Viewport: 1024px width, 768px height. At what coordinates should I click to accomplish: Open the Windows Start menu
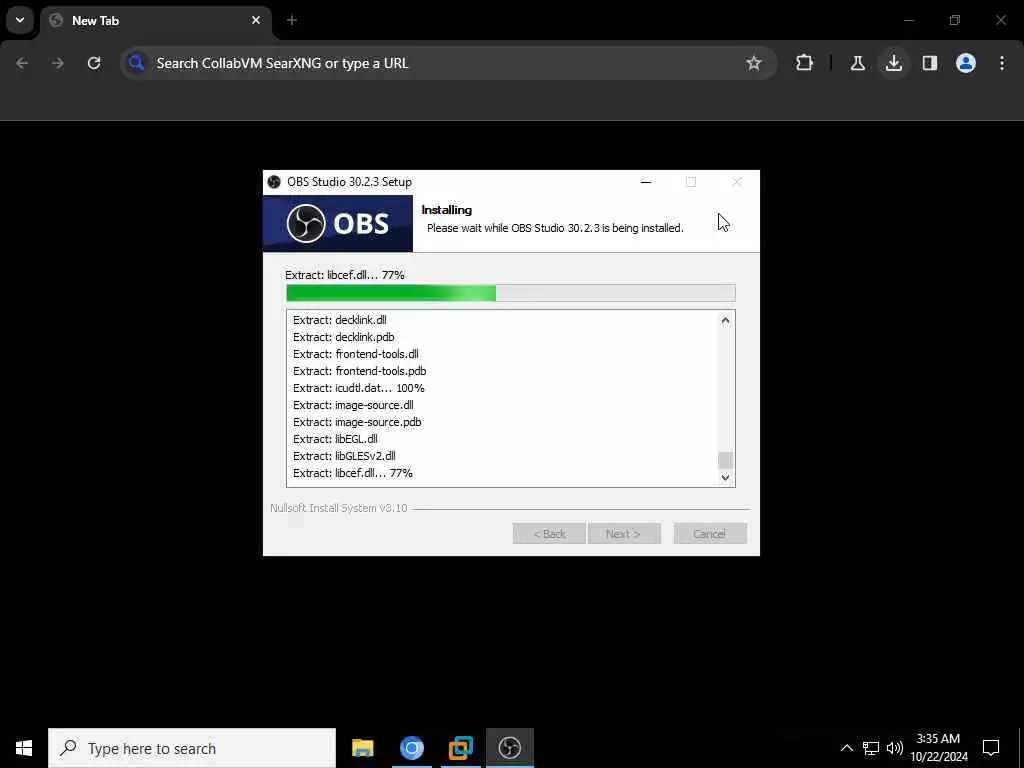click(24, 748)
